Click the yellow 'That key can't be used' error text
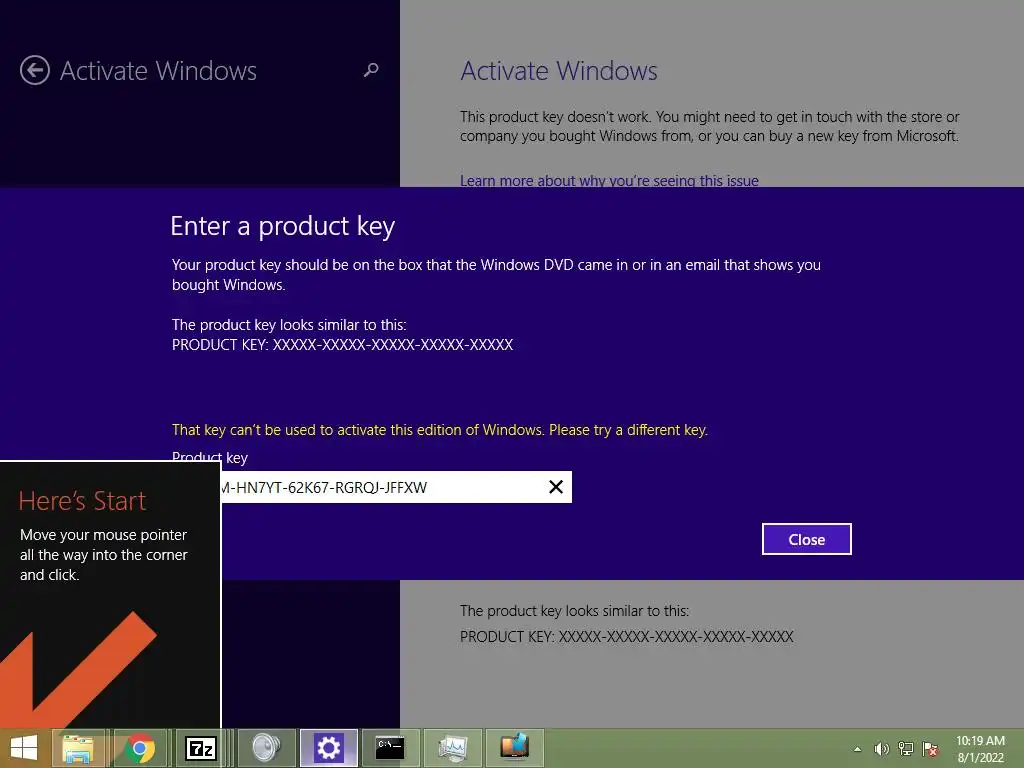 coord(440,430)
